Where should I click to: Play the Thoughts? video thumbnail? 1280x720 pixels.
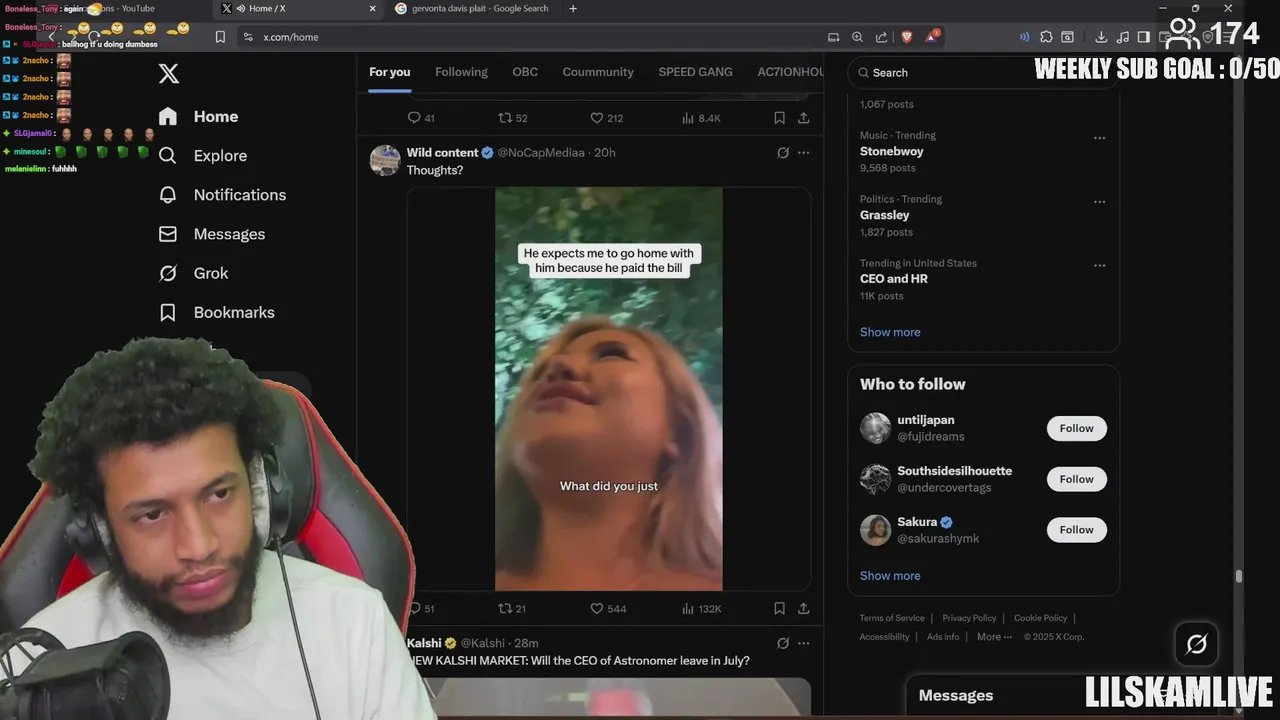[x=608, y=389]
